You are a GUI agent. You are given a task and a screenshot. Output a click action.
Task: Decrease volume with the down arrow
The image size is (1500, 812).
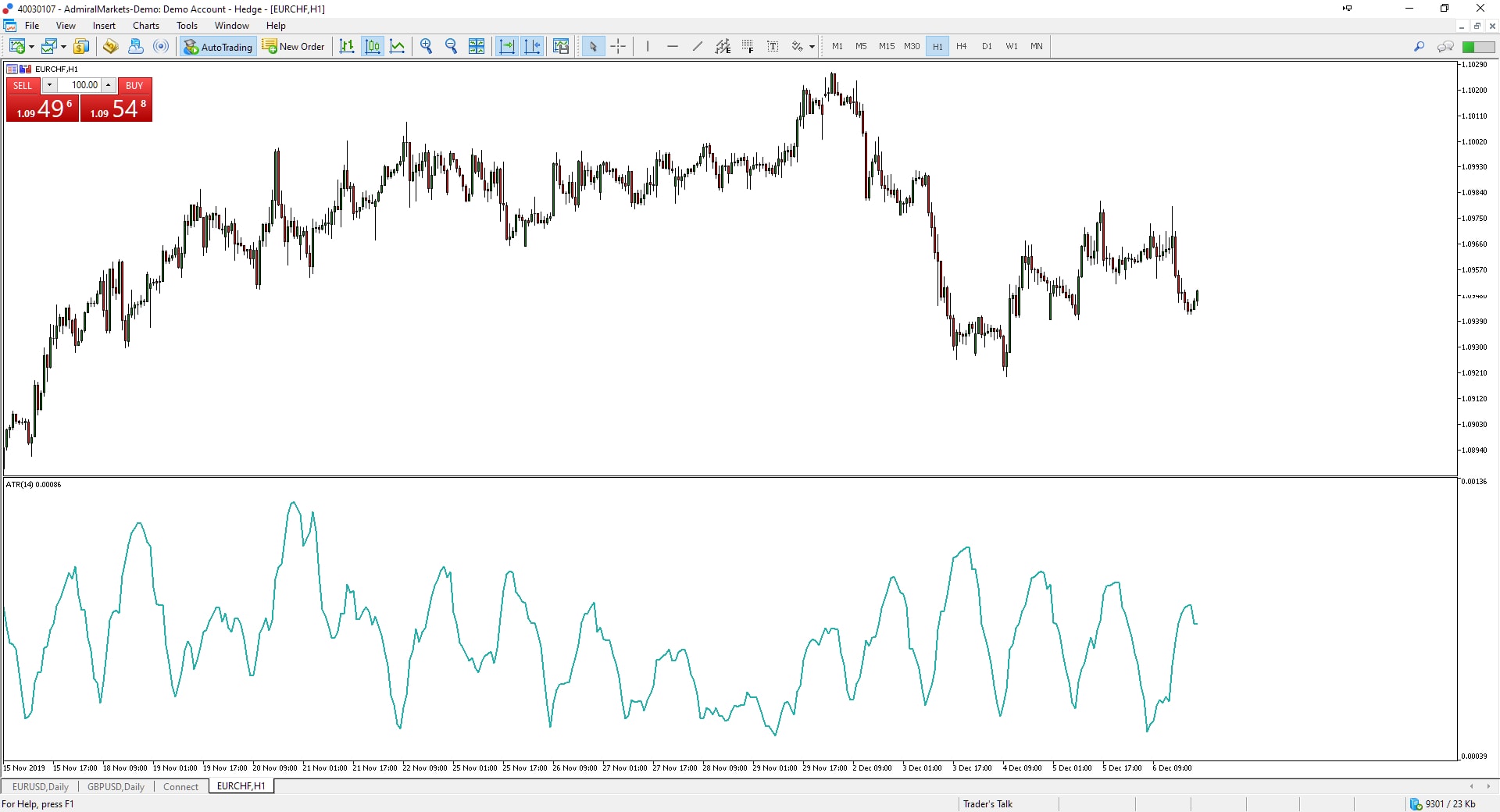pyautogui.click(x=49, y=85)
